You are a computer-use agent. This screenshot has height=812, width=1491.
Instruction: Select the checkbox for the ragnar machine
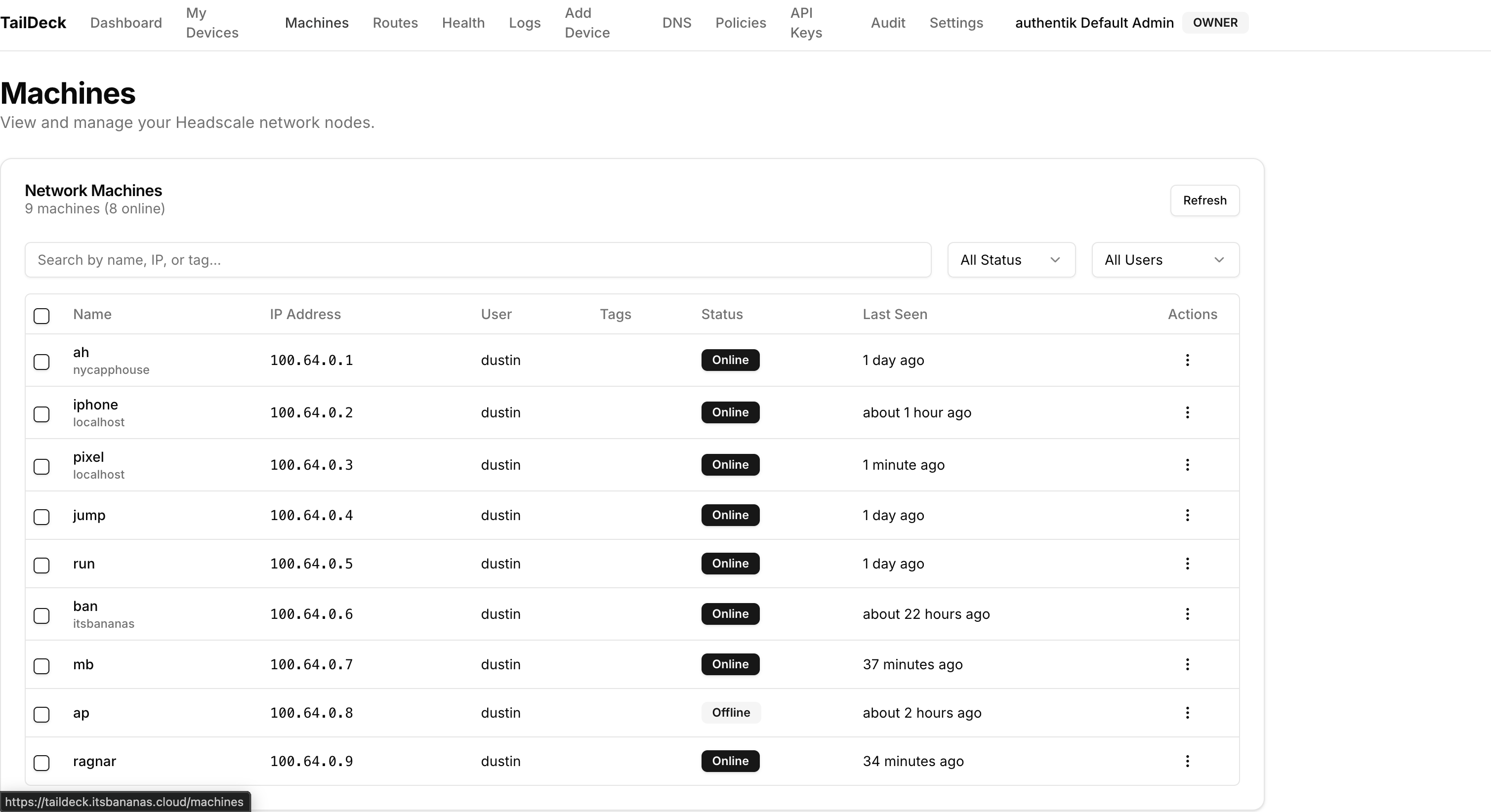[x=41, y=764]
